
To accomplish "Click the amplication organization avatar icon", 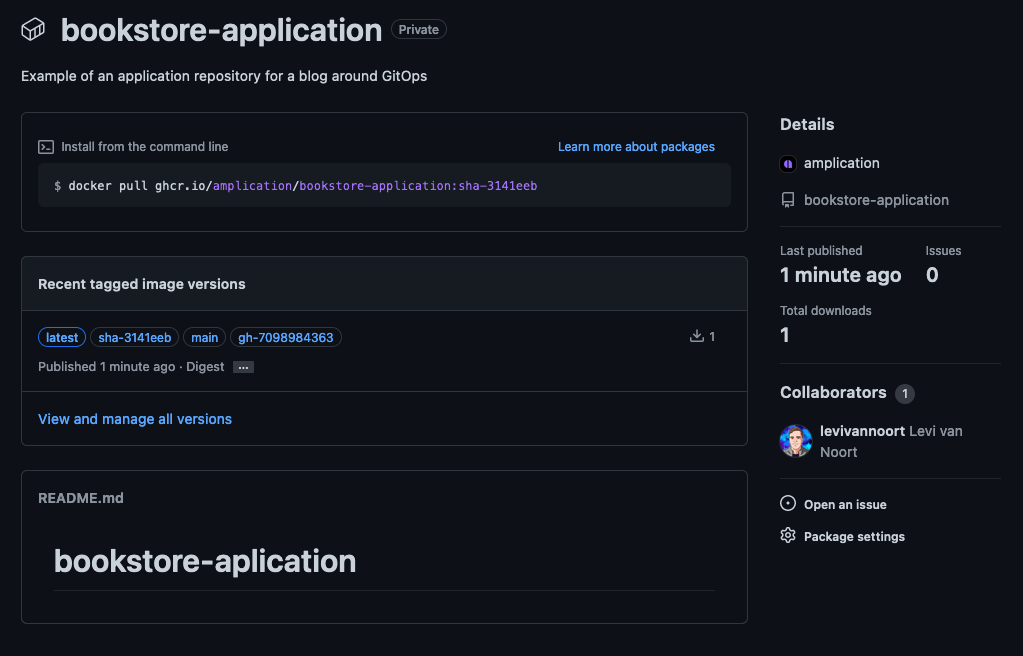I will (x=788, y=164).
